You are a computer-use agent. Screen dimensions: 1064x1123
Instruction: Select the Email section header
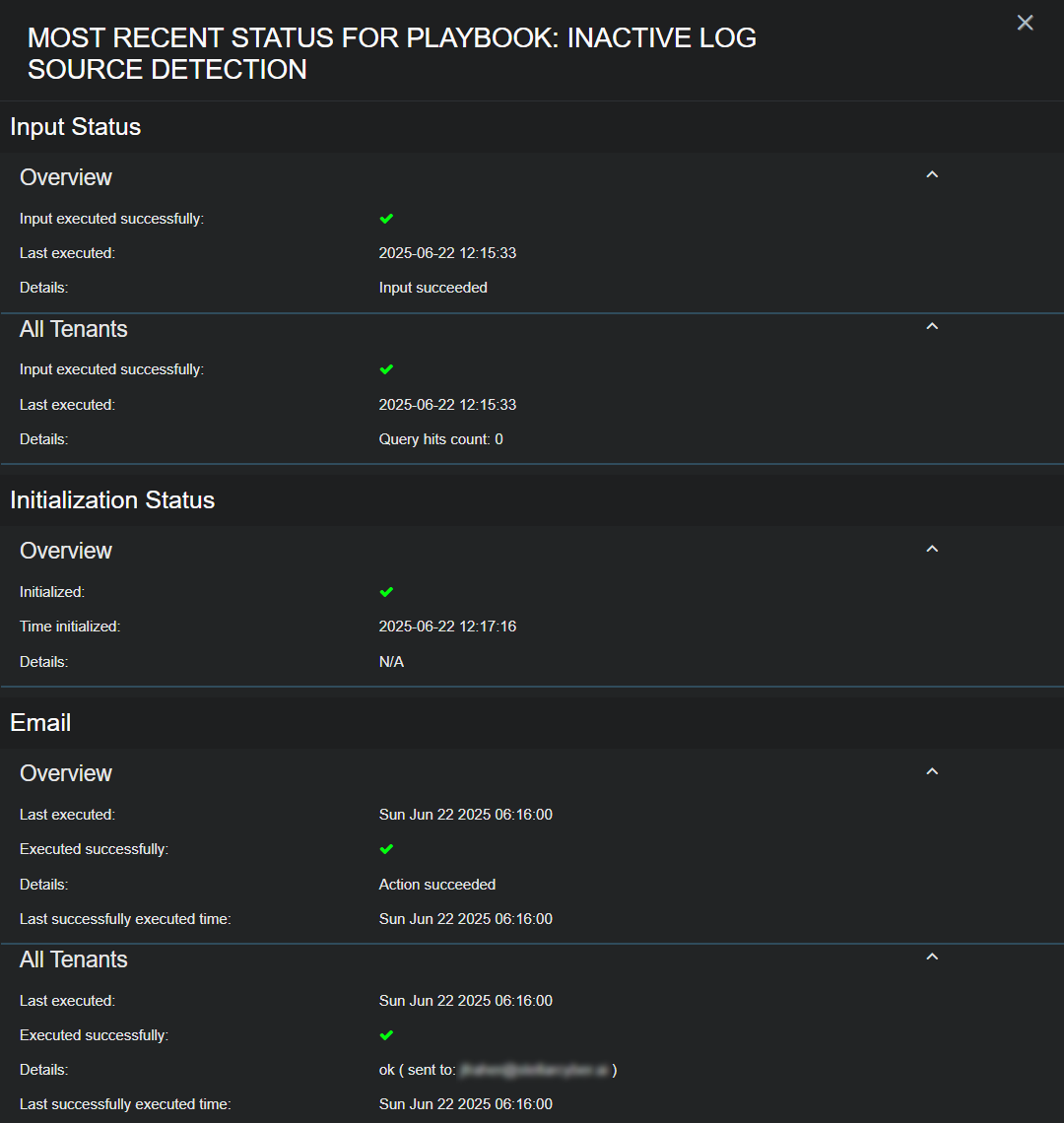point(40,723)
